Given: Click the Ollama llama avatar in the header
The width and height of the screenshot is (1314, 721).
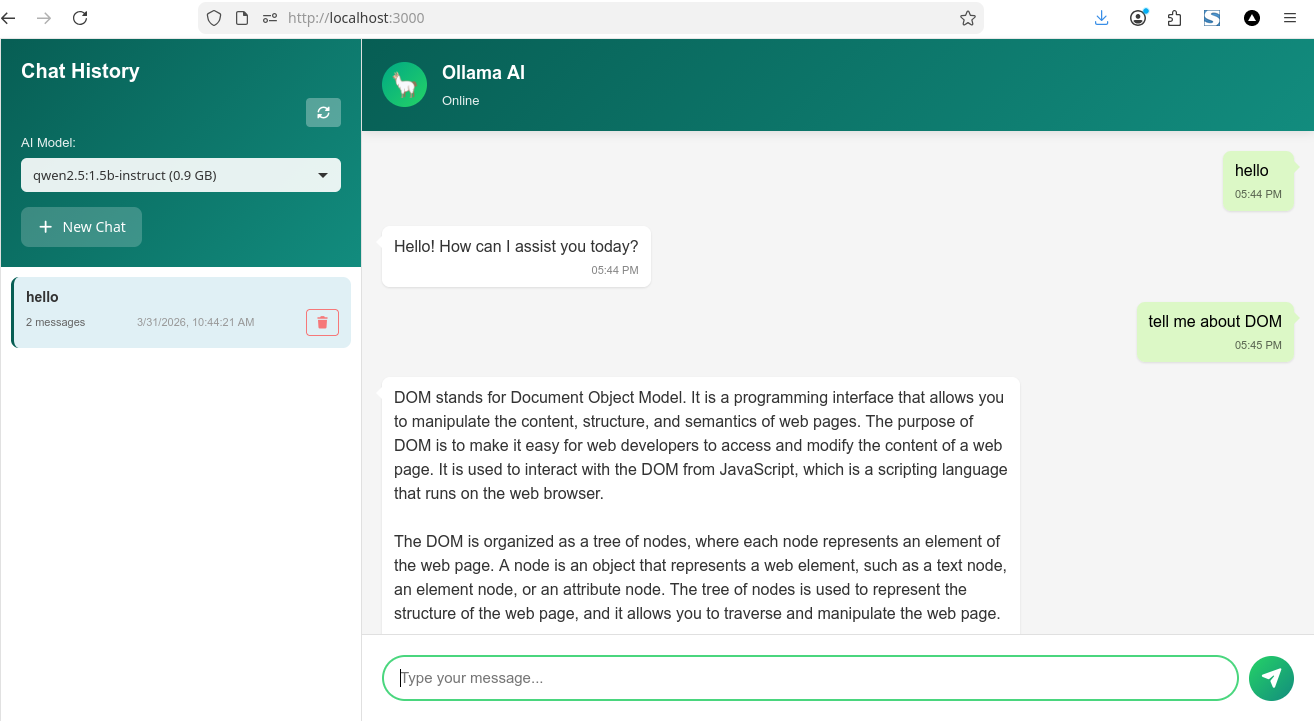Looking at the screenshot, I should [x=404, y=84].
